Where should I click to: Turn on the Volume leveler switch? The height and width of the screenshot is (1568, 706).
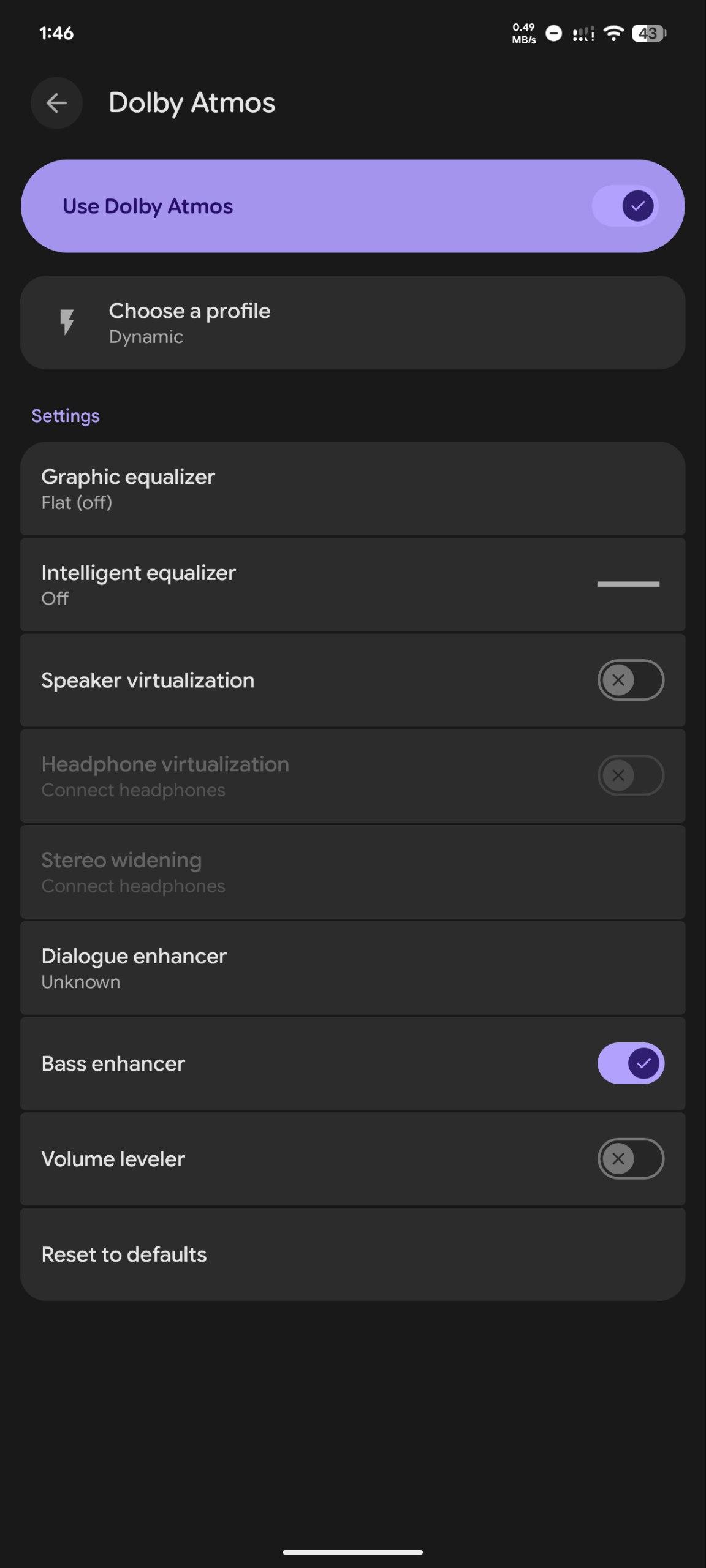[631, 1159]
